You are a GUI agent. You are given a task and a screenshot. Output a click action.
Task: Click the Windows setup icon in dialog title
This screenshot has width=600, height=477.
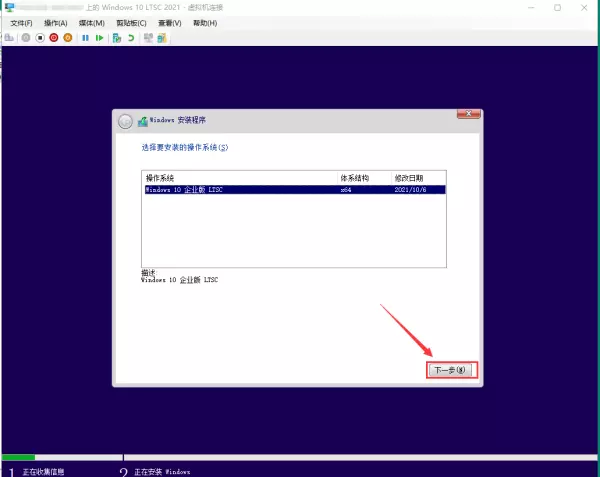(143, 121)
